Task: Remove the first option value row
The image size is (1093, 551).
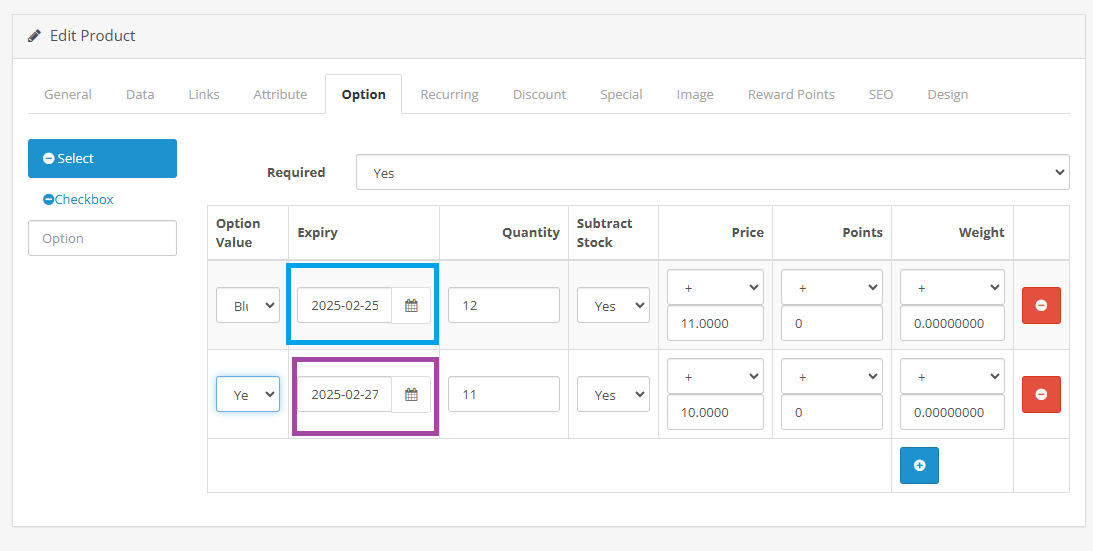Action: coord(1041,306)
